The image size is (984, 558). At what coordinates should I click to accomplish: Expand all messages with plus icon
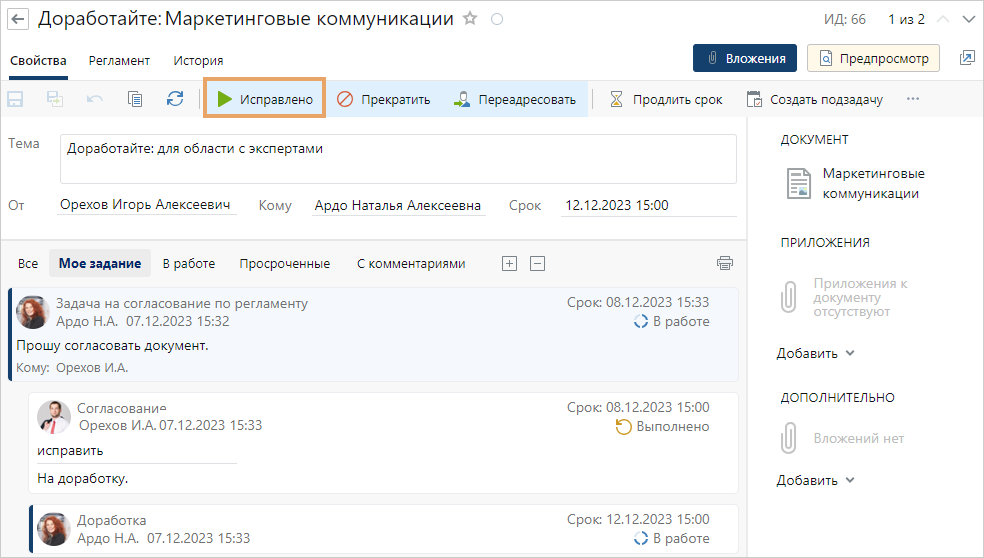click(x=509, y=264)
